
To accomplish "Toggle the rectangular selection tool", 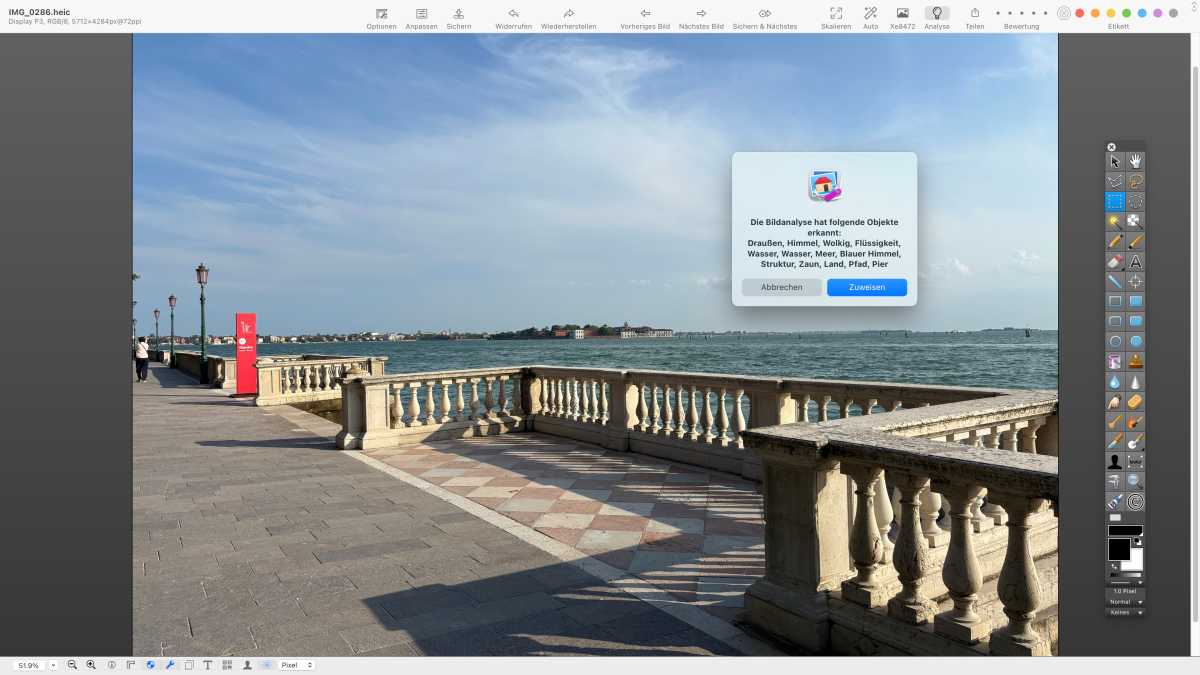I will pyautogui.click(x=1115, y=201).
